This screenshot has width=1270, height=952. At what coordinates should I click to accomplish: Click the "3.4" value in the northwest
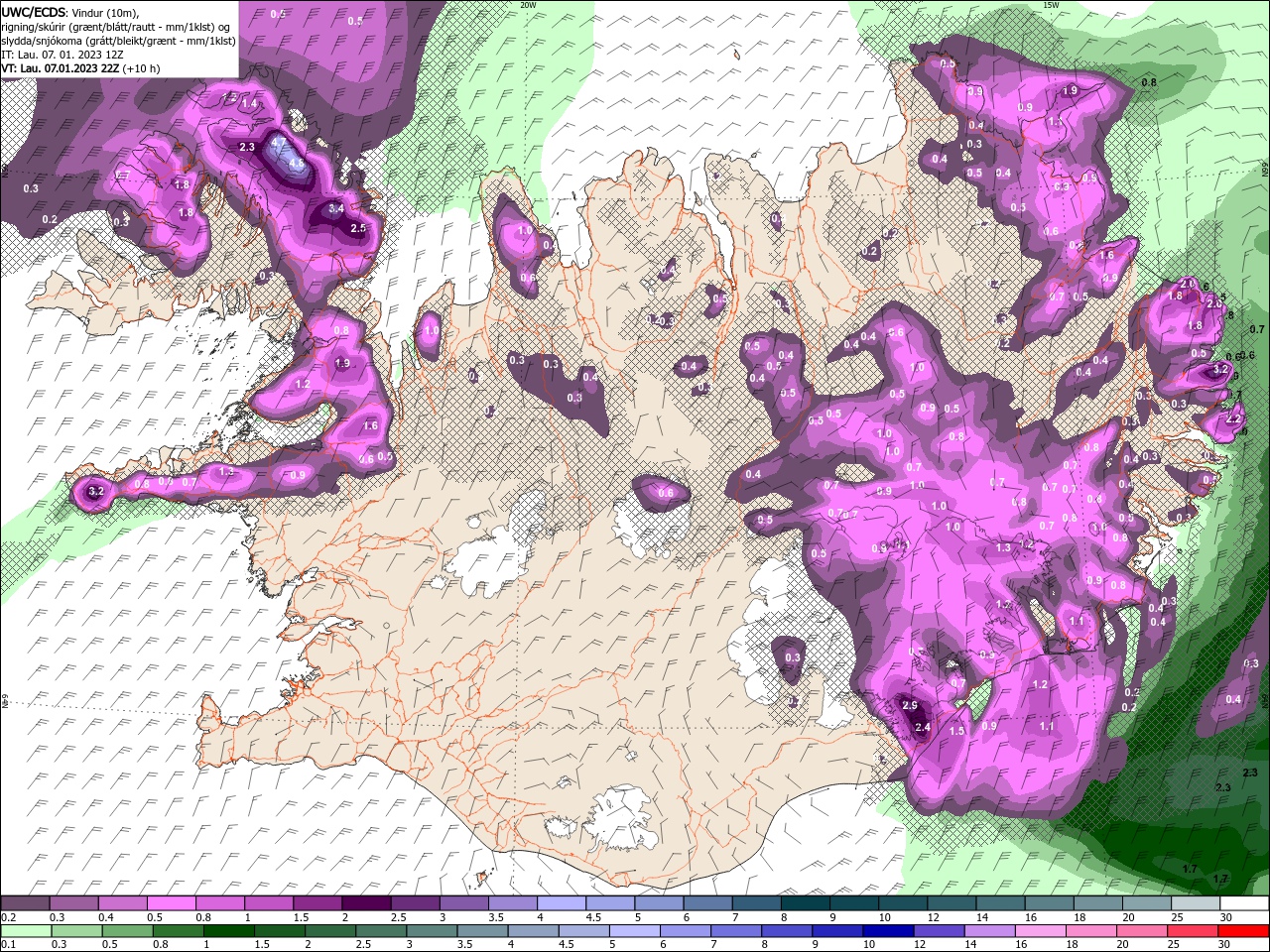(336, 208)
